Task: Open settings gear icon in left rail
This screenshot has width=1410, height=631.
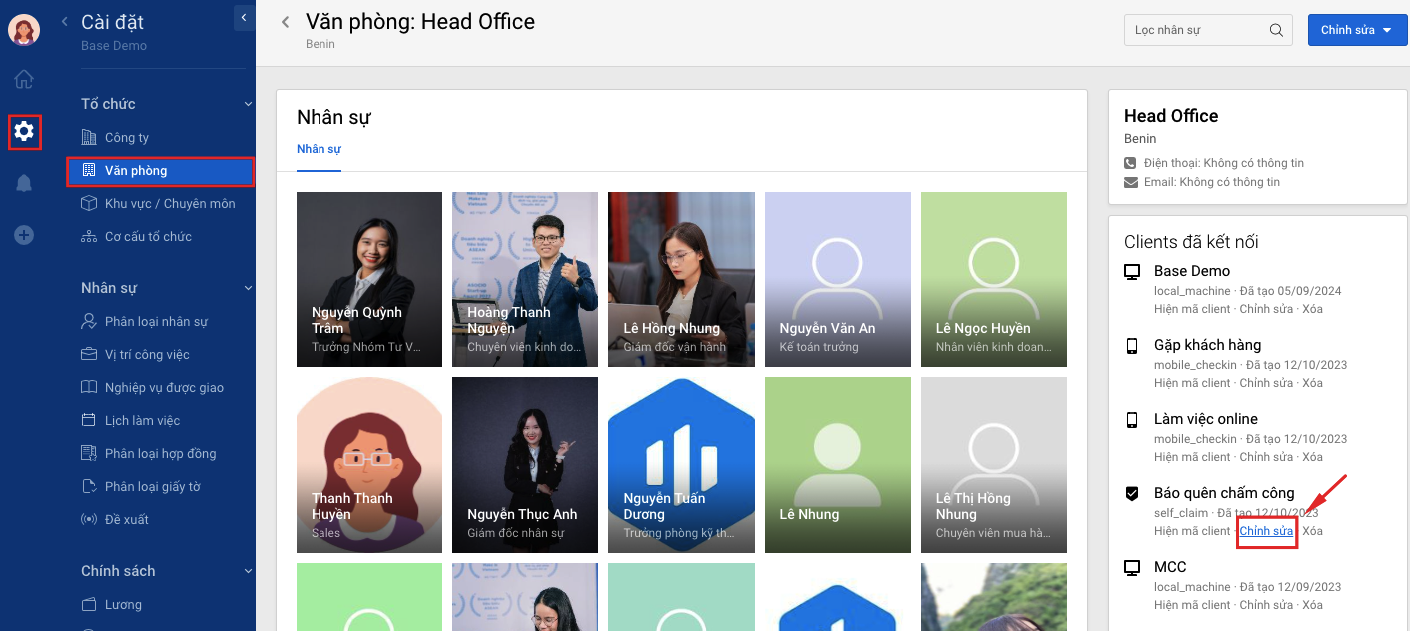Action: 24,131
